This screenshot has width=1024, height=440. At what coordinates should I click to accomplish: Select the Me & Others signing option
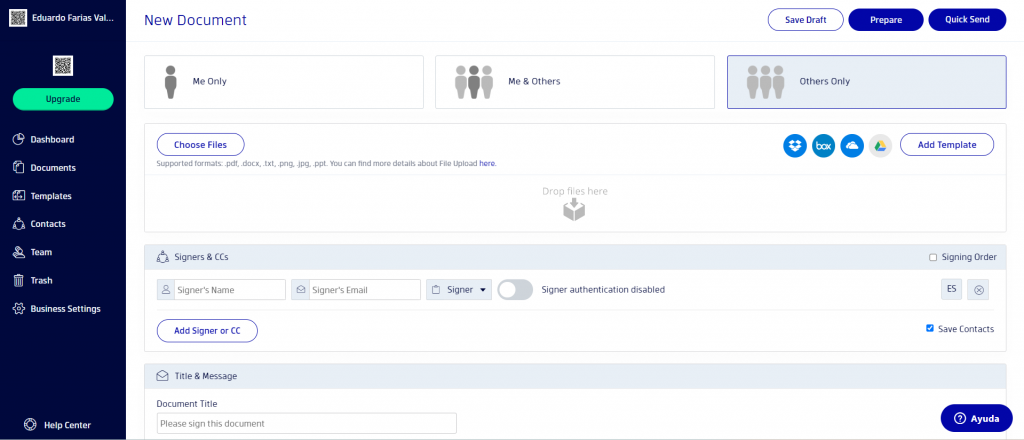pos(575,81)
